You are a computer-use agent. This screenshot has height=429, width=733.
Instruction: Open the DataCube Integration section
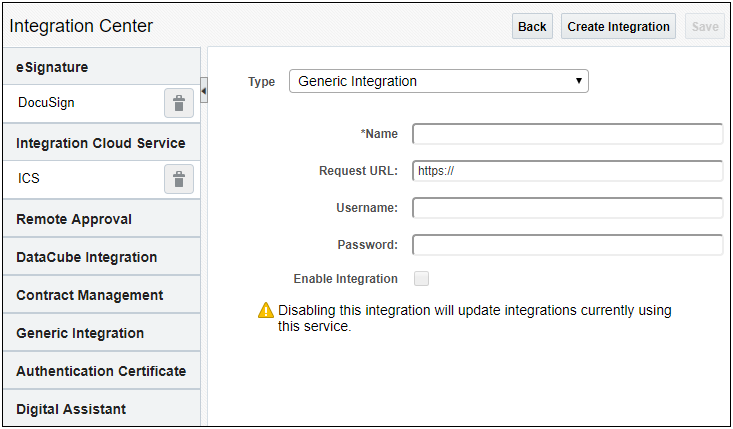tap(102, 257)
